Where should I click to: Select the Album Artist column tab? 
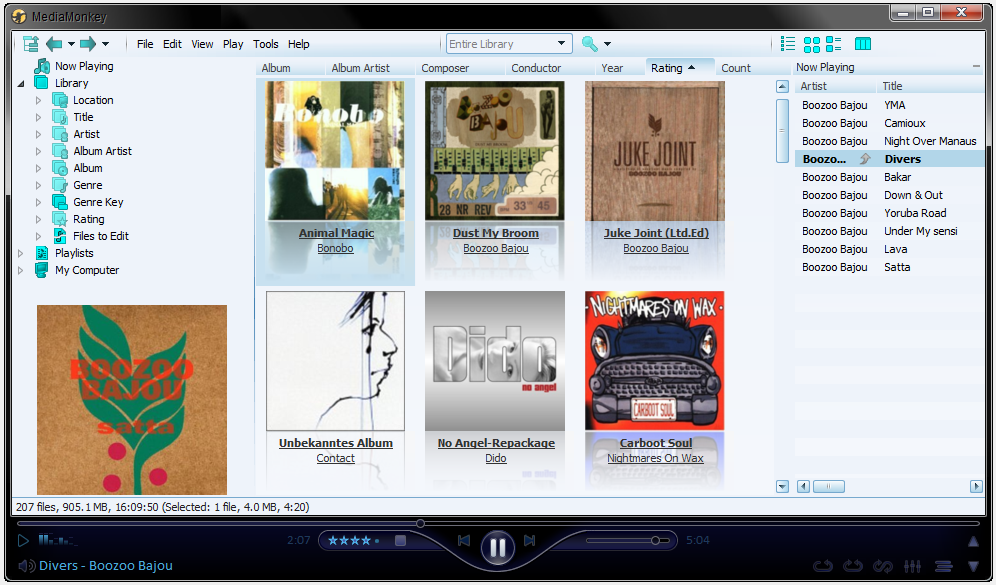click(360, 68)
